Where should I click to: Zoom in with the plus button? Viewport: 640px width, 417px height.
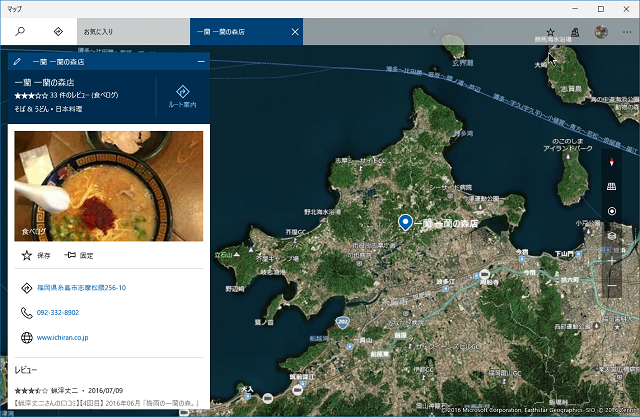pos(611,261)
